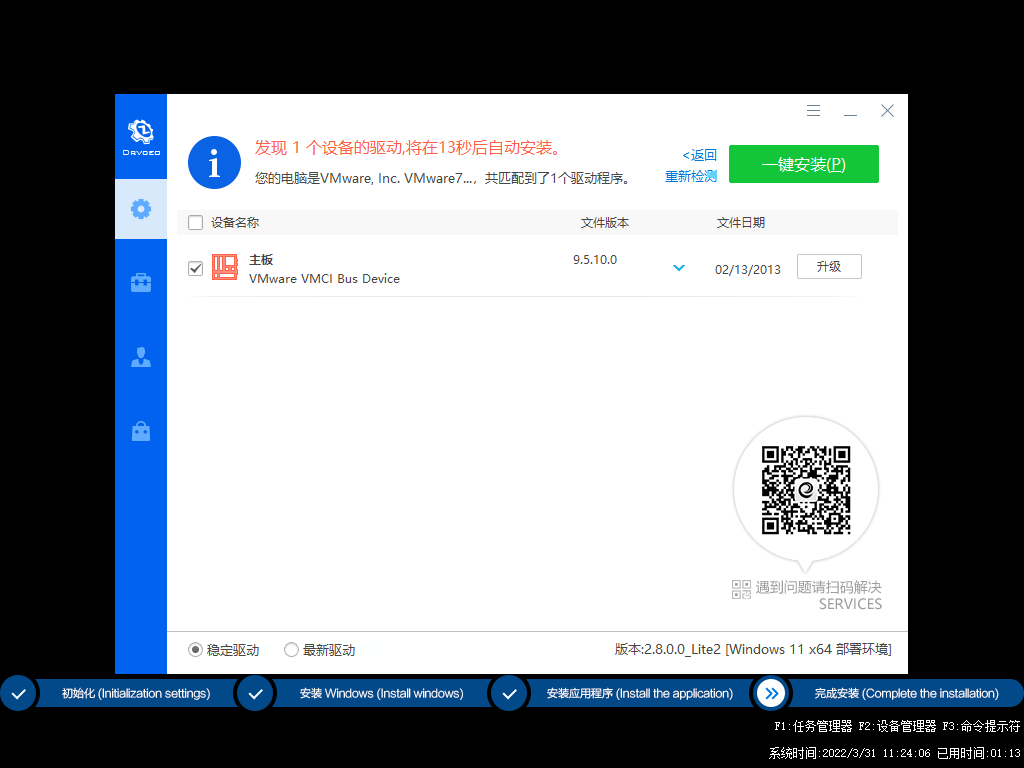Click the 02/13/2013 file date value
1024x768 pixels.
[x=748, y=270]
